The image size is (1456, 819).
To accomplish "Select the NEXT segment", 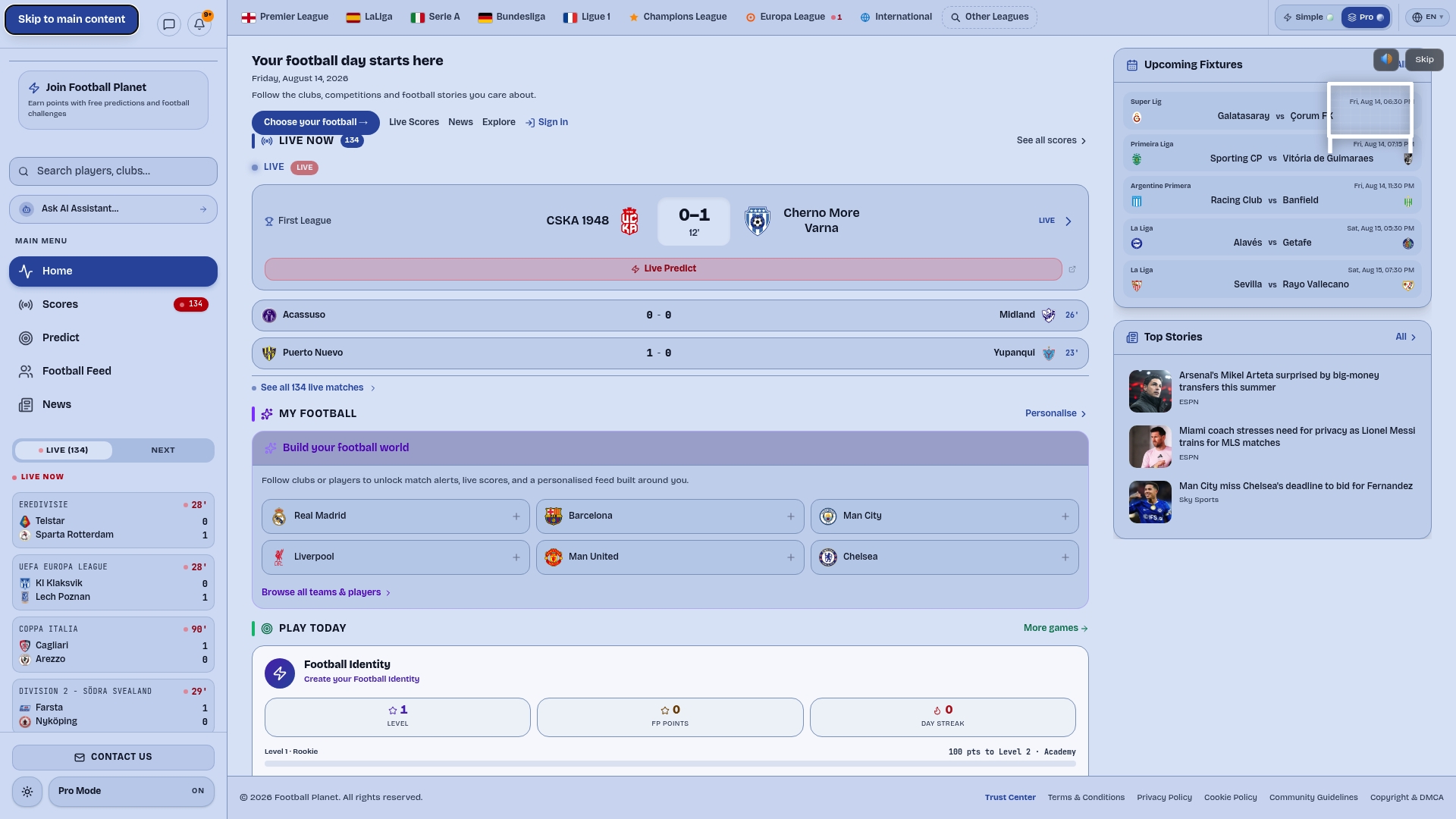I will 163,450.
